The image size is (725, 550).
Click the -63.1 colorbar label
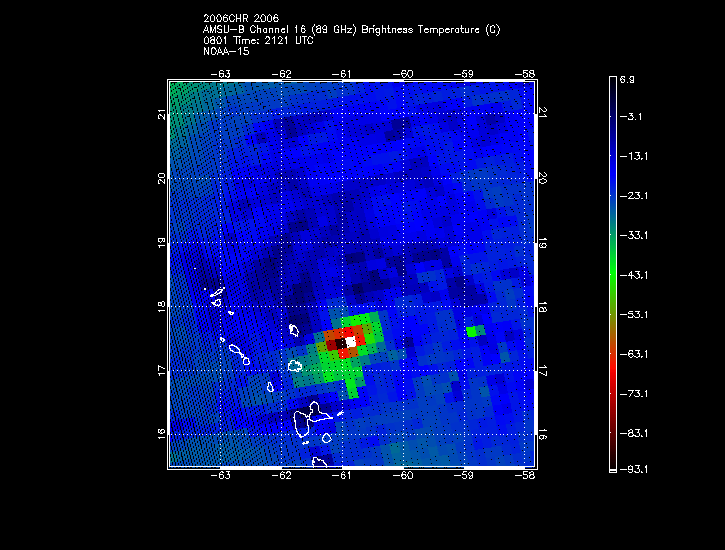tap(634, 354)
